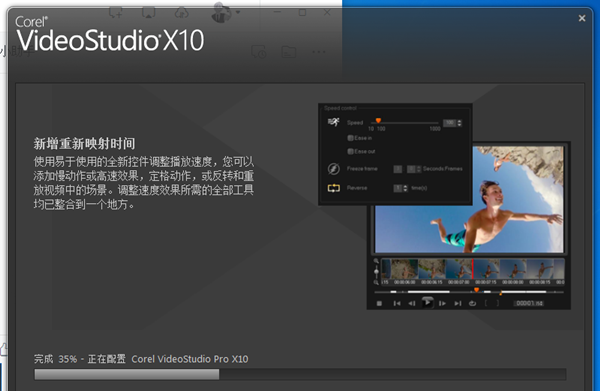Open chat history icon in background window
The width and height of the screenshot is (600, 391).
point(259,52)
